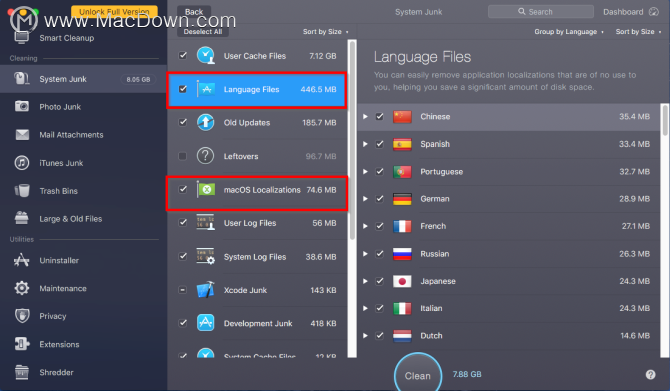Select Mail Attachments in the sidebar
670x391 pixels.
coord(83,135)
